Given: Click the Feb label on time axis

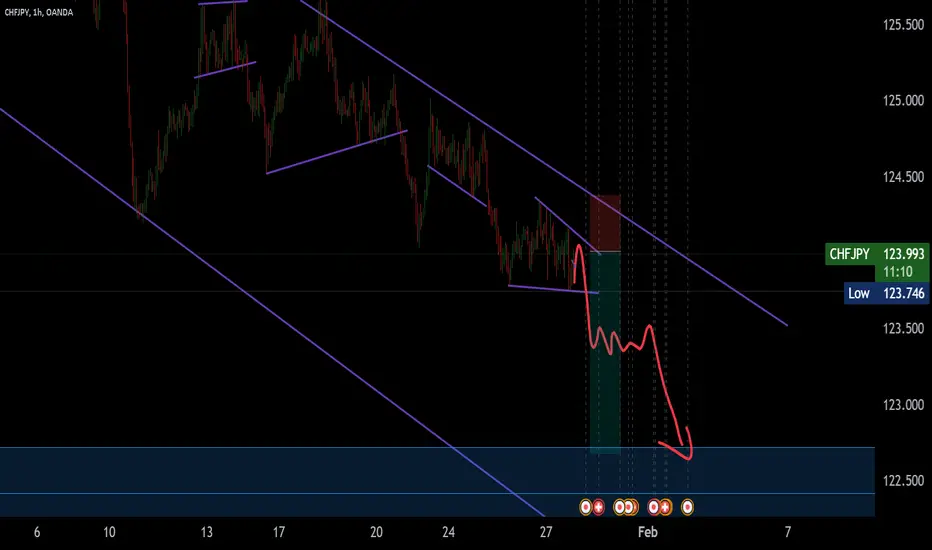Looking at the screenshot, I should (647, 532).
